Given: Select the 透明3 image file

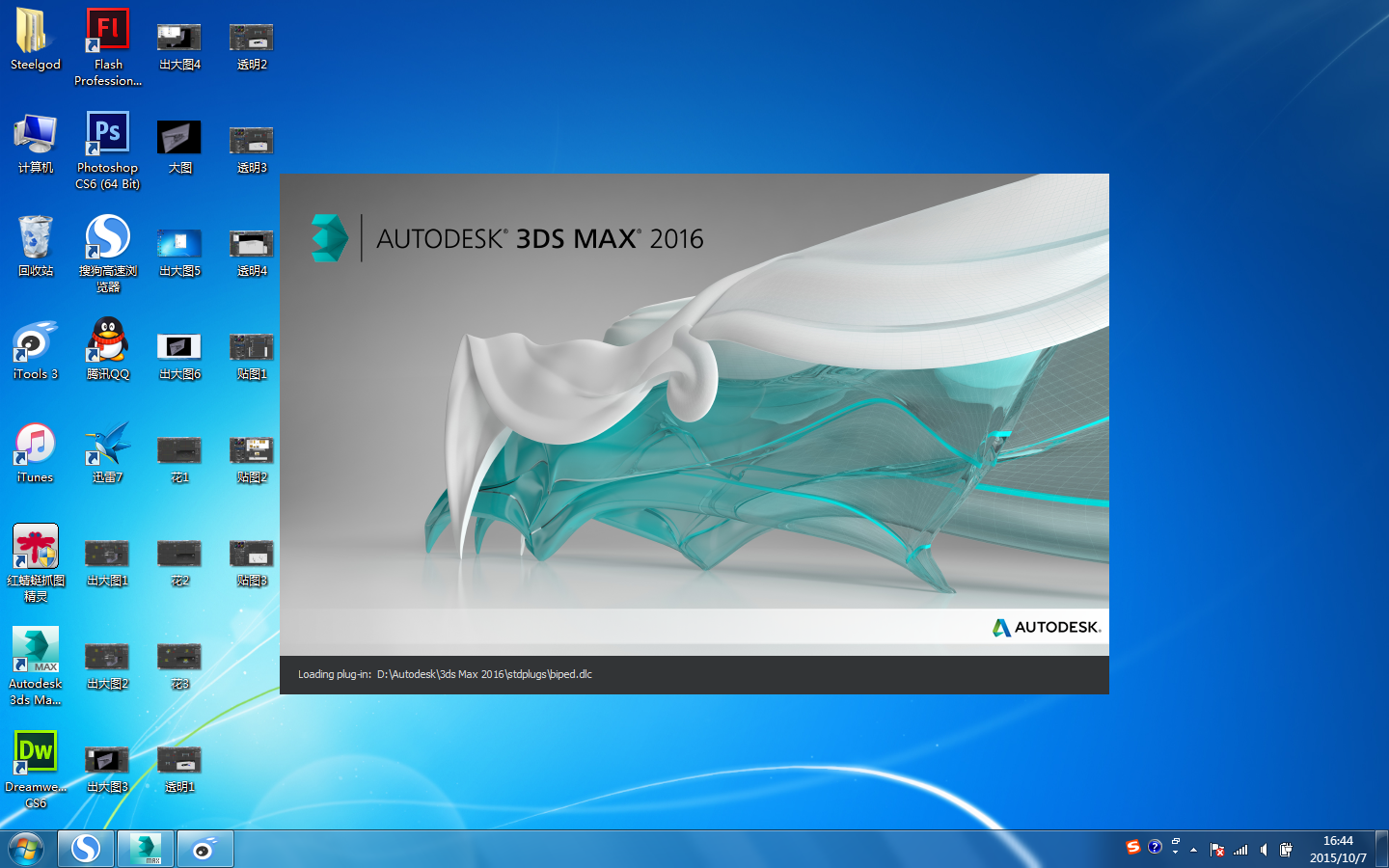Looking at the screenshot, I should [x=252, y=149].
